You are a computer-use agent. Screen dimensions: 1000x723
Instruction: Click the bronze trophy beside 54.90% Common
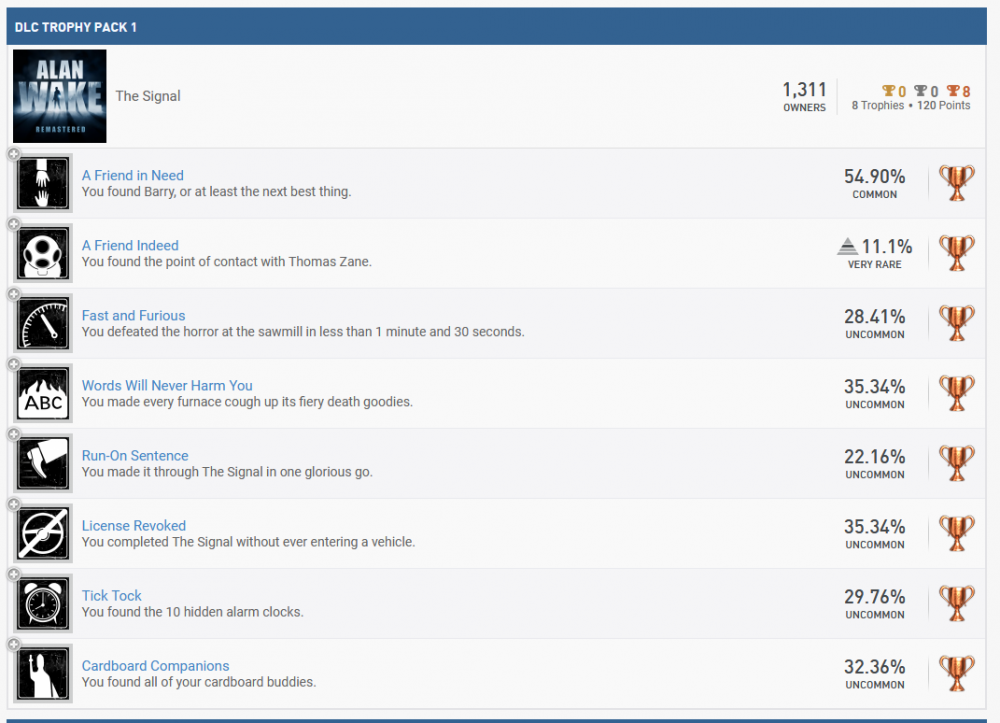[x=956, y=183]
